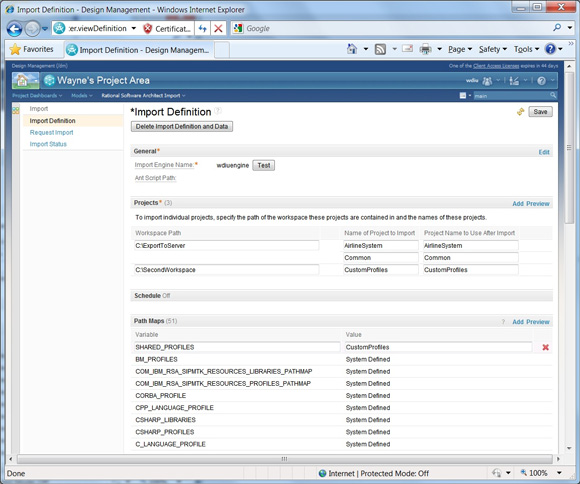Select the Import Definition browser tab
This screenshot has width=580, height=484.
point(138,50)
